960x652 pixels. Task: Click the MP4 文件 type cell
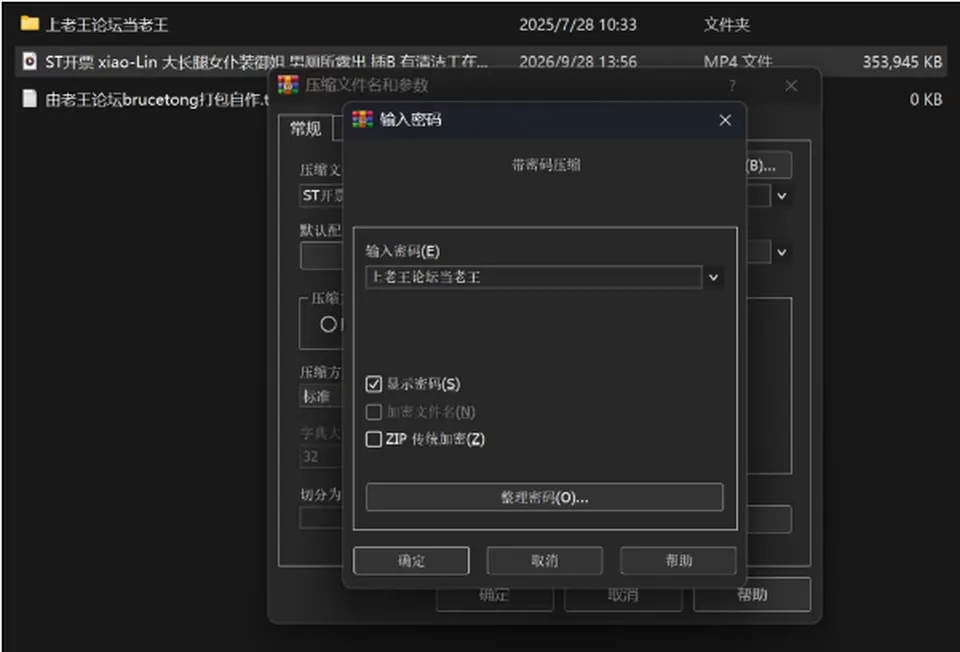tap(738, 62)
